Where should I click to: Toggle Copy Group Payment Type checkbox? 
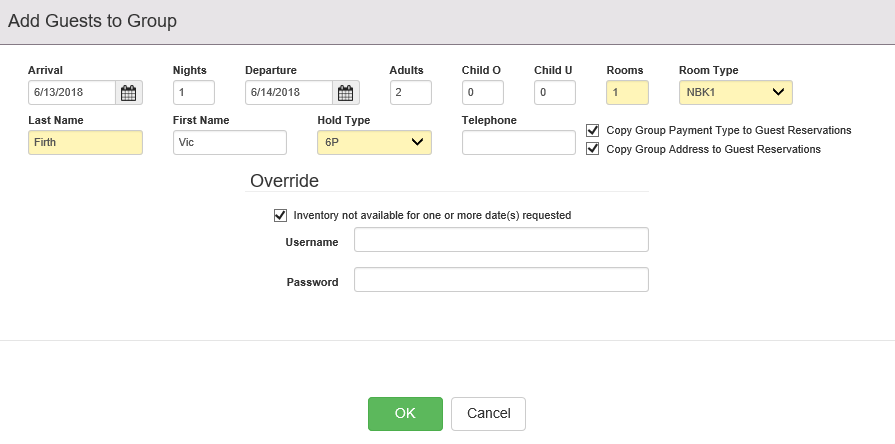coord(593,130)
